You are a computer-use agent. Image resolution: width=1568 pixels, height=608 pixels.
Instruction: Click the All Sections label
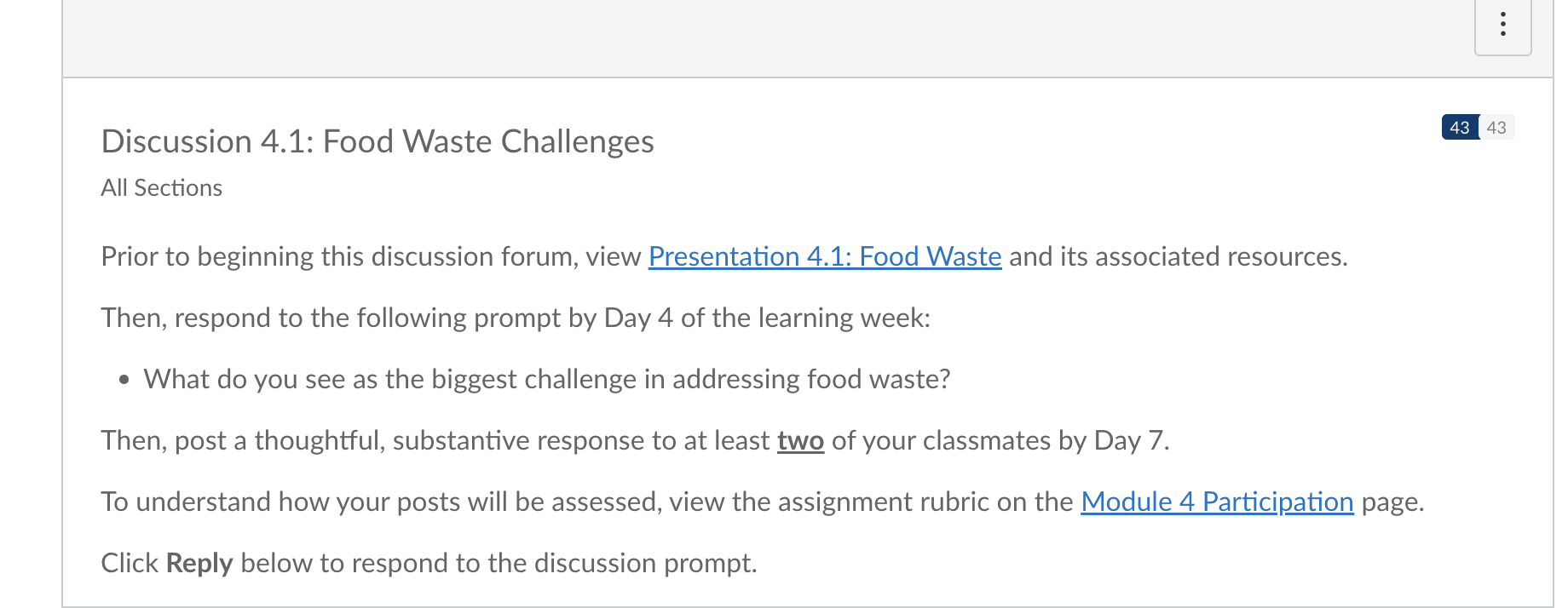[161, 188]
